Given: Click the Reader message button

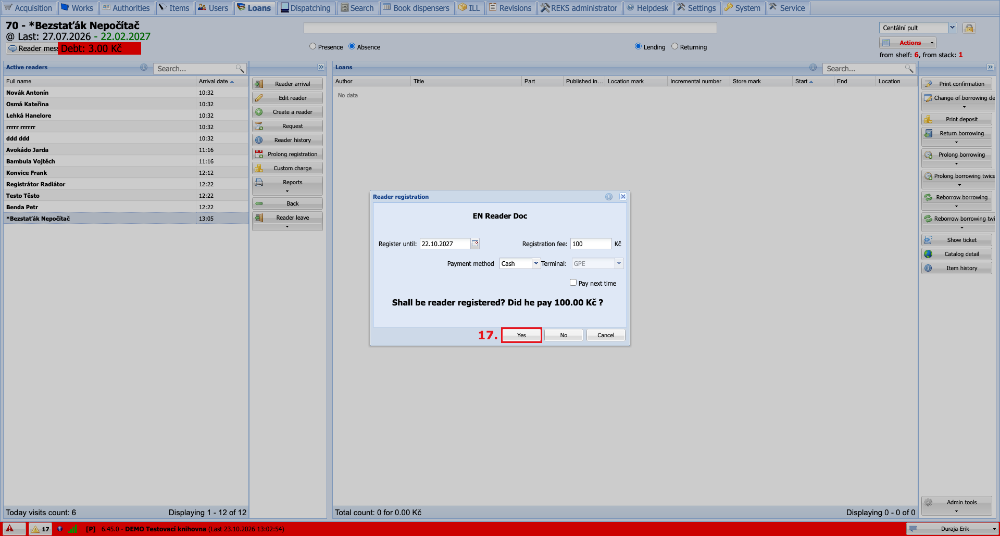Looking at the screenshot, I should coord(33,48).
